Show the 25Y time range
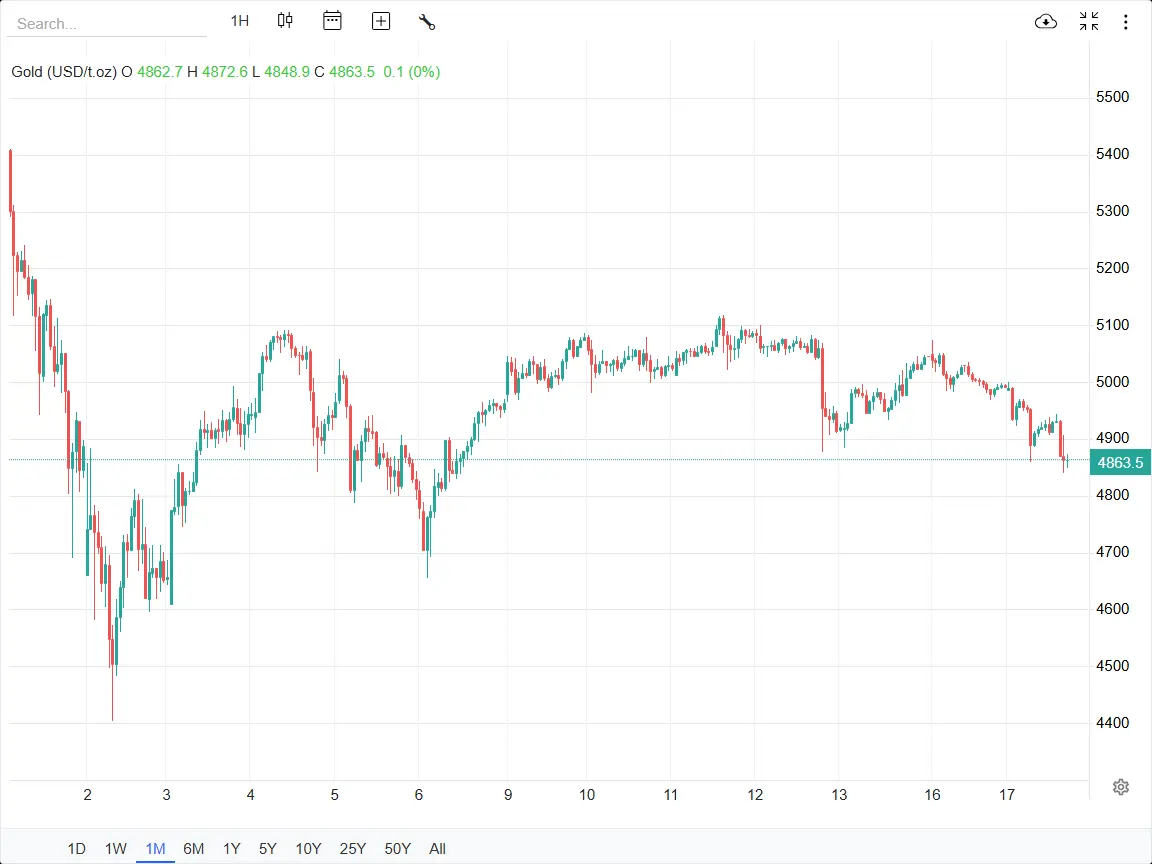Image resolution: width=1152 pixels, height=864 pixels. coord(352,849)
